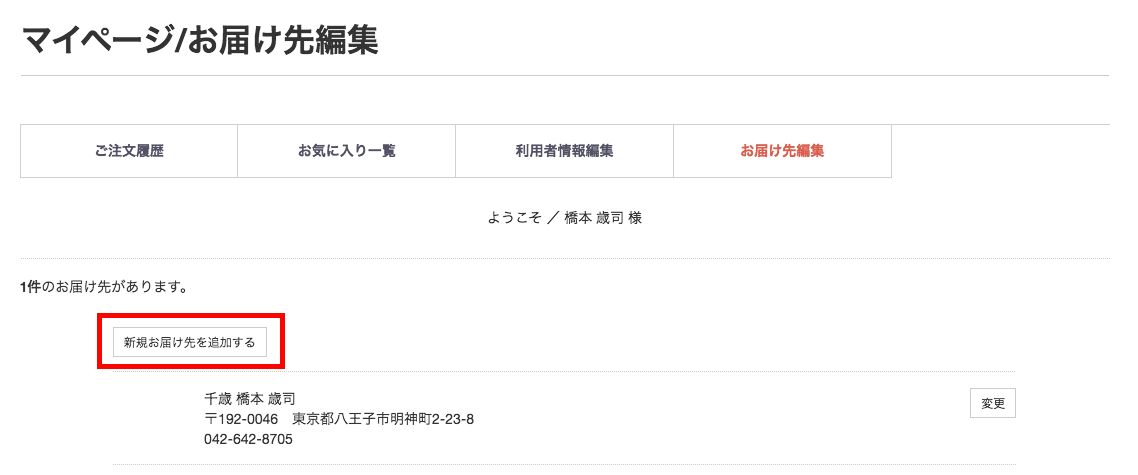Screen dimensions: 1138x475
Task: Switch to the お気に入り一覧 tab
Action: [346, 151]
